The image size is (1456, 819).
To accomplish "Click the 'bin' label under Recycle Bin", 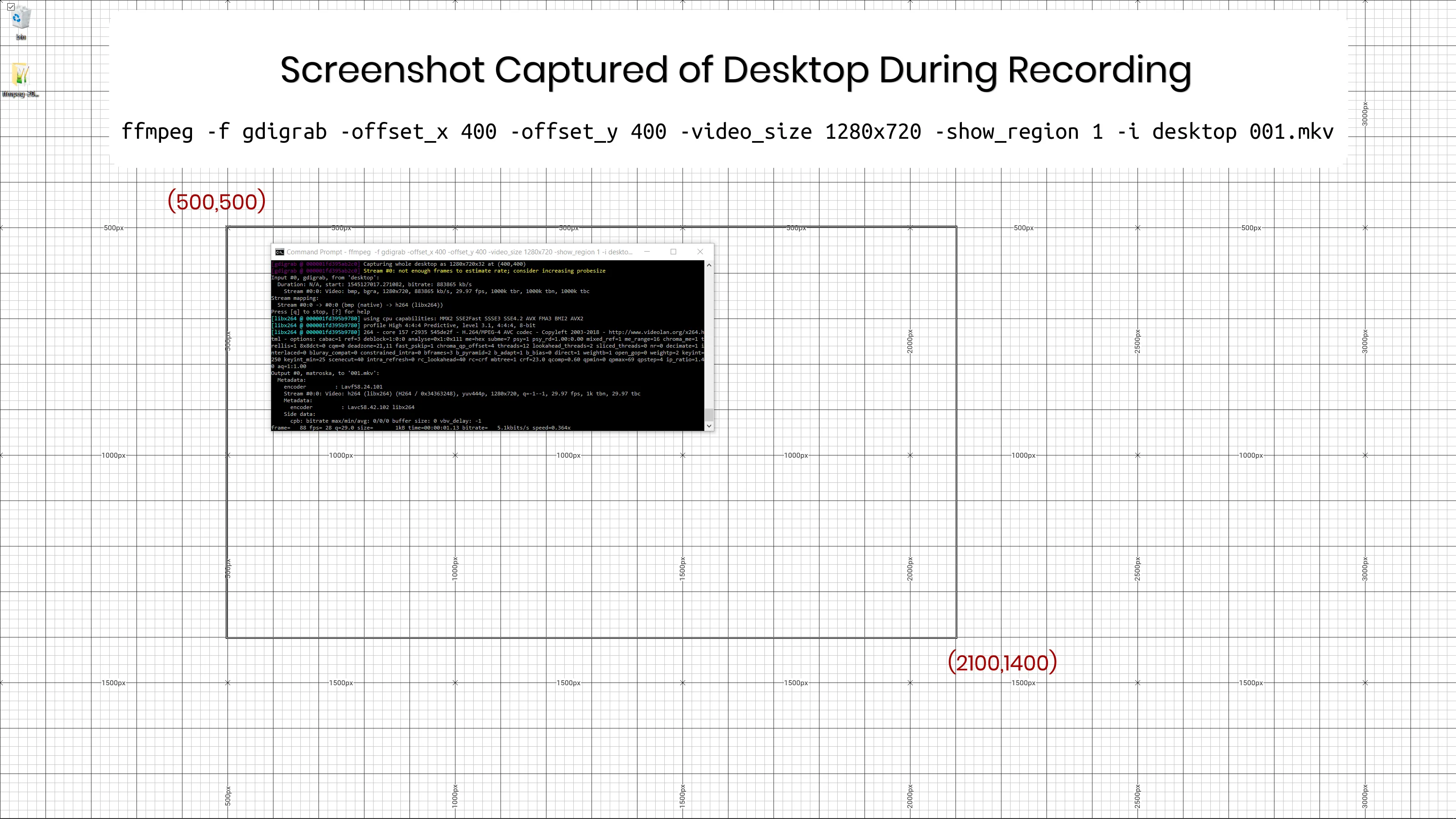I will coord(21,37).
